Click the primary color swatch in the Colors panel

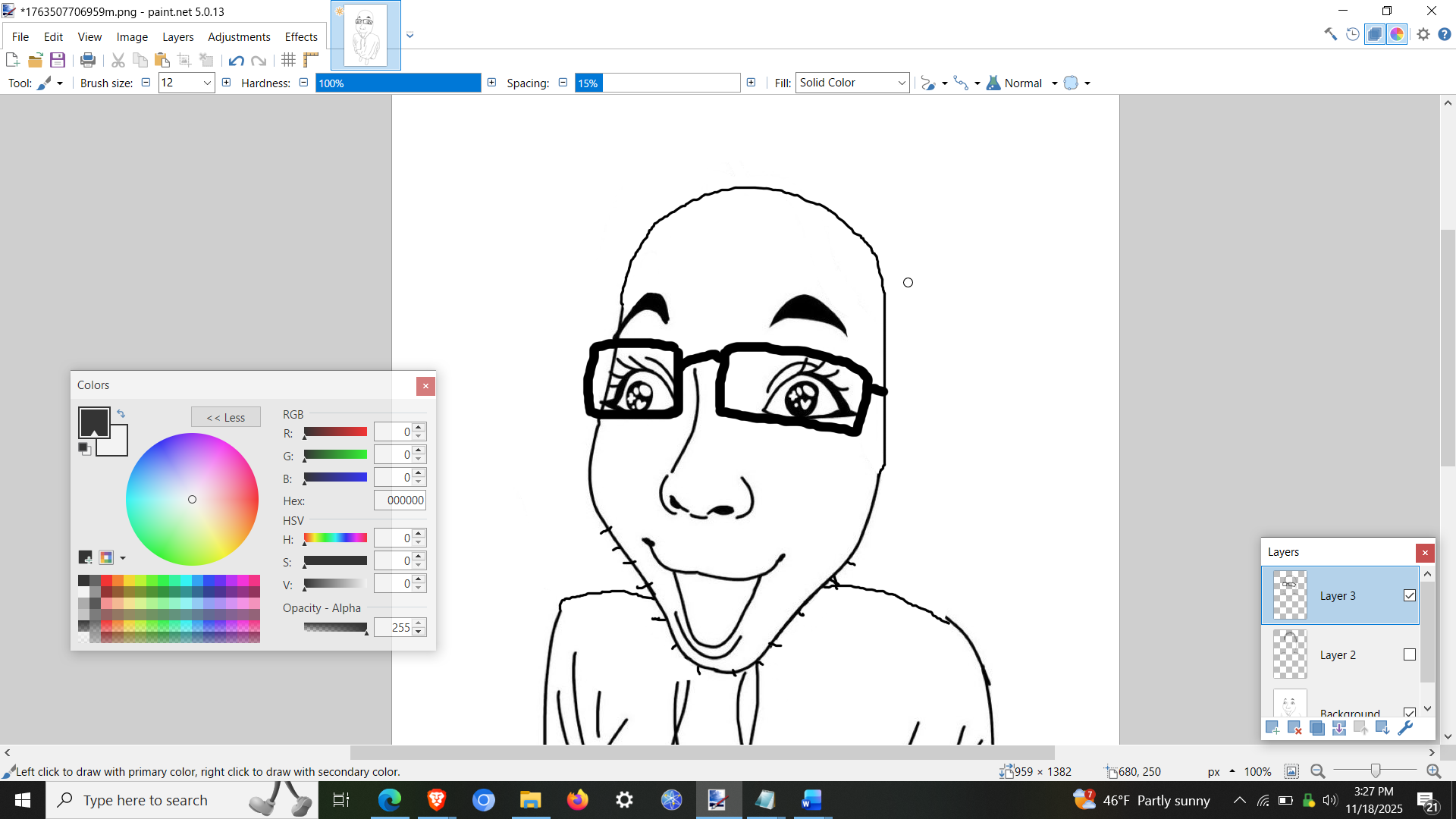(93, 421)
